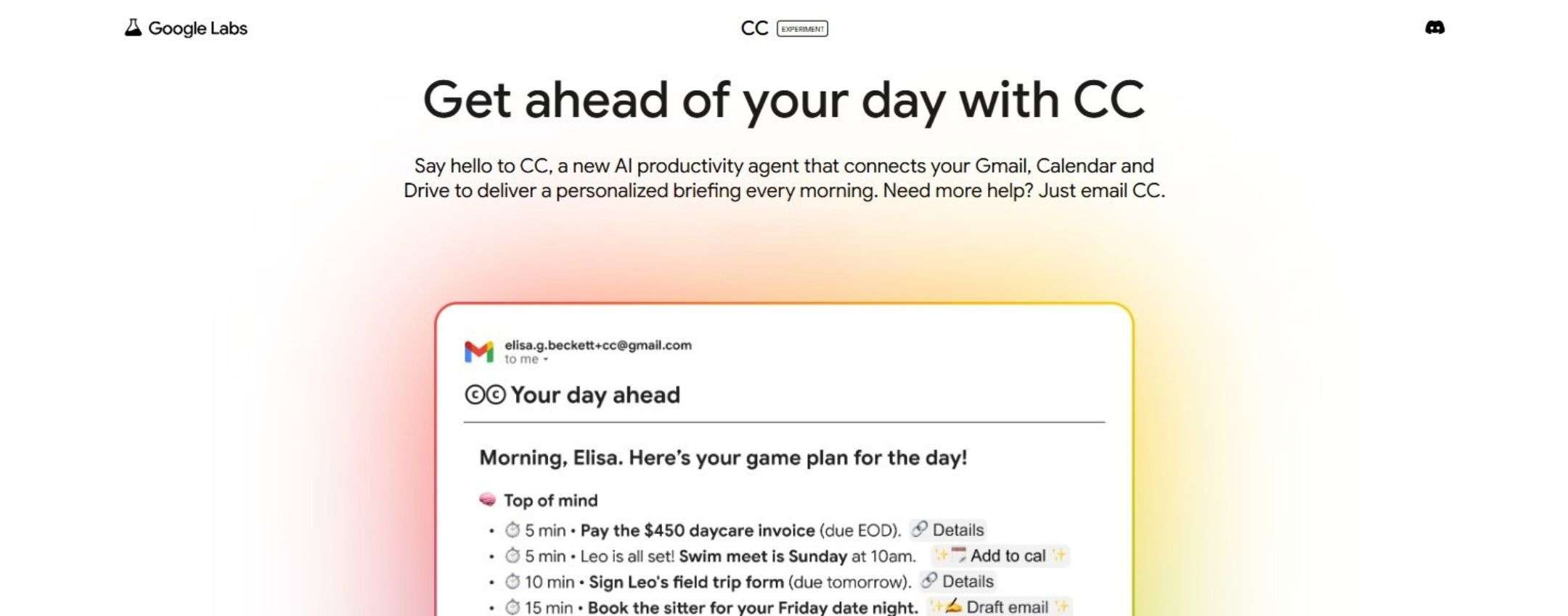Click the Draft email button
The height and width of the screenshot is (616, 1568).
999,607
